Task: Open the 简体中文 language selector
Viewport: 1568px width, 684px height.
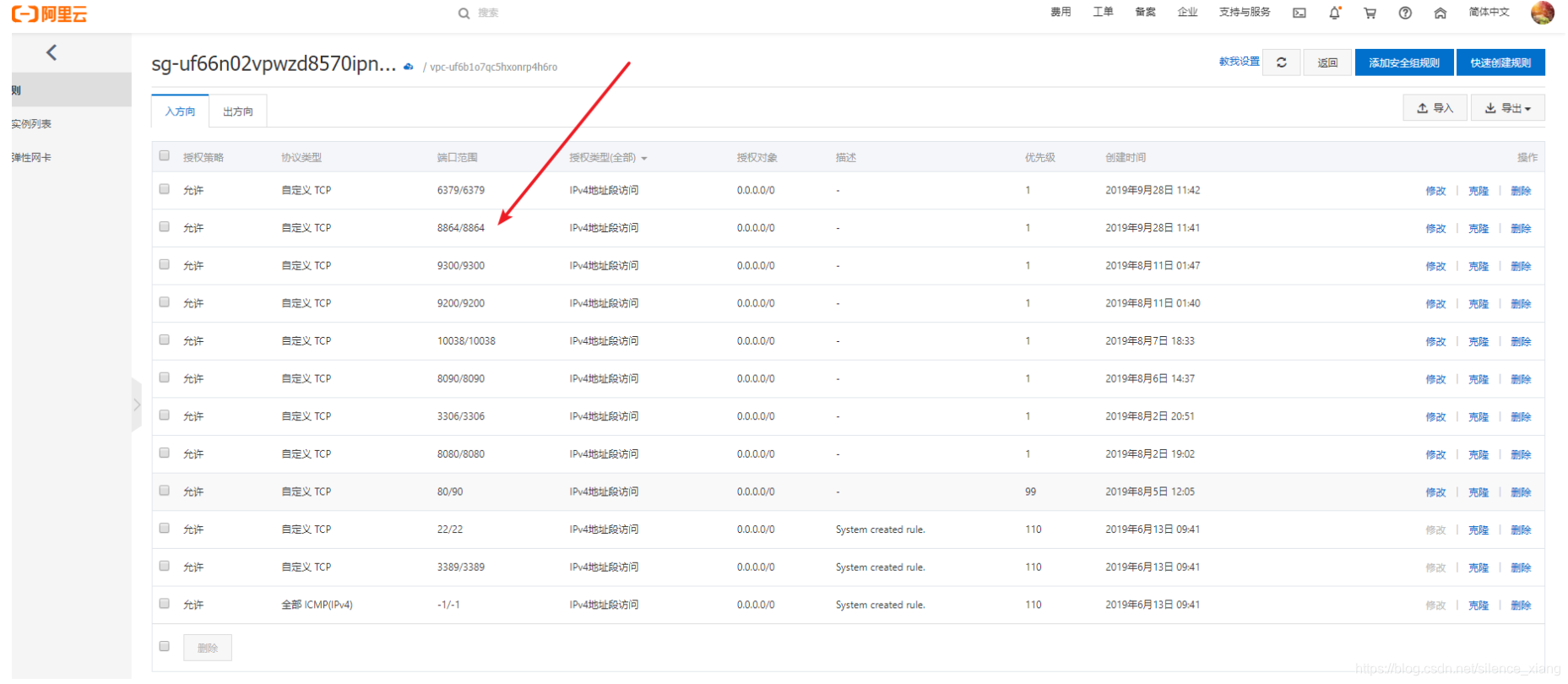Action: click(x=1489, y=12)
